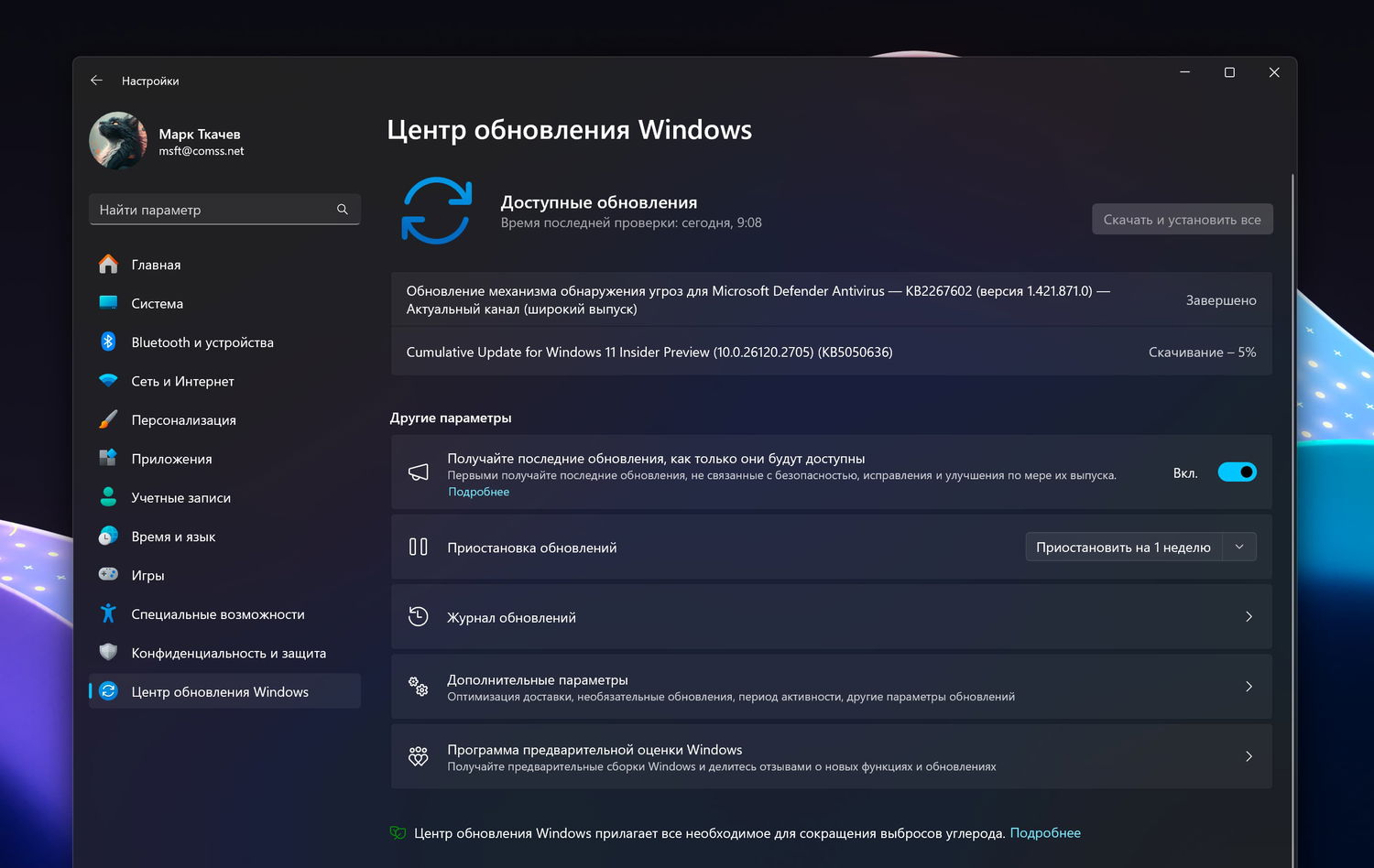1374x868 pixels.
Task: Click the accessibility figure icon
Action: 108,613
